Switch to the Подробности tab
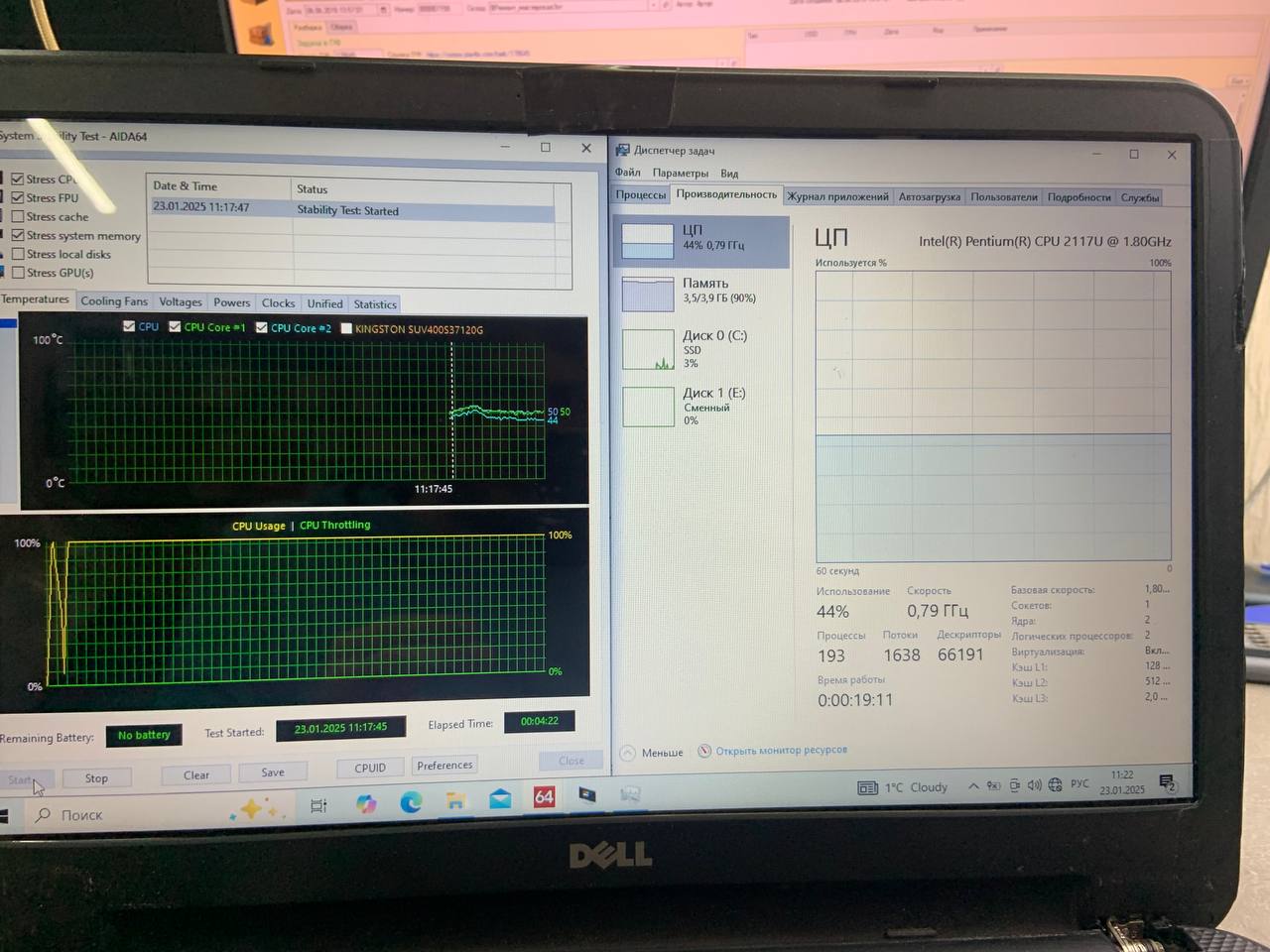The image size is (1270, 952). (x=1079, y=197)
